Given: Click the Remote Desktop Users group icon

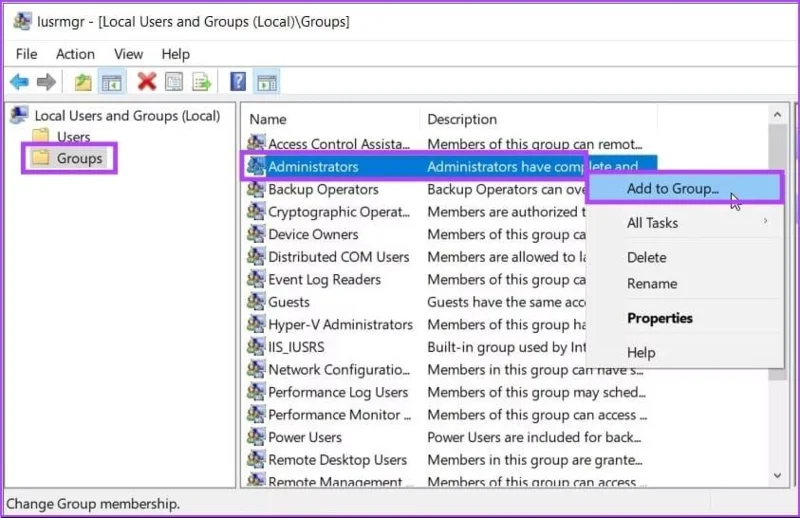Looking at the screenshot, I should (x=256, y=459).
